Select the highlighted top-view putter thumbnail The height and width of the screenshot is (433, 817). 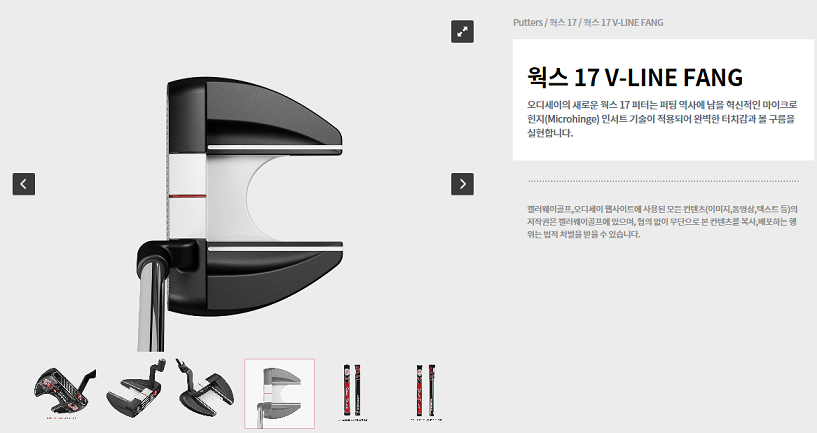280,393
